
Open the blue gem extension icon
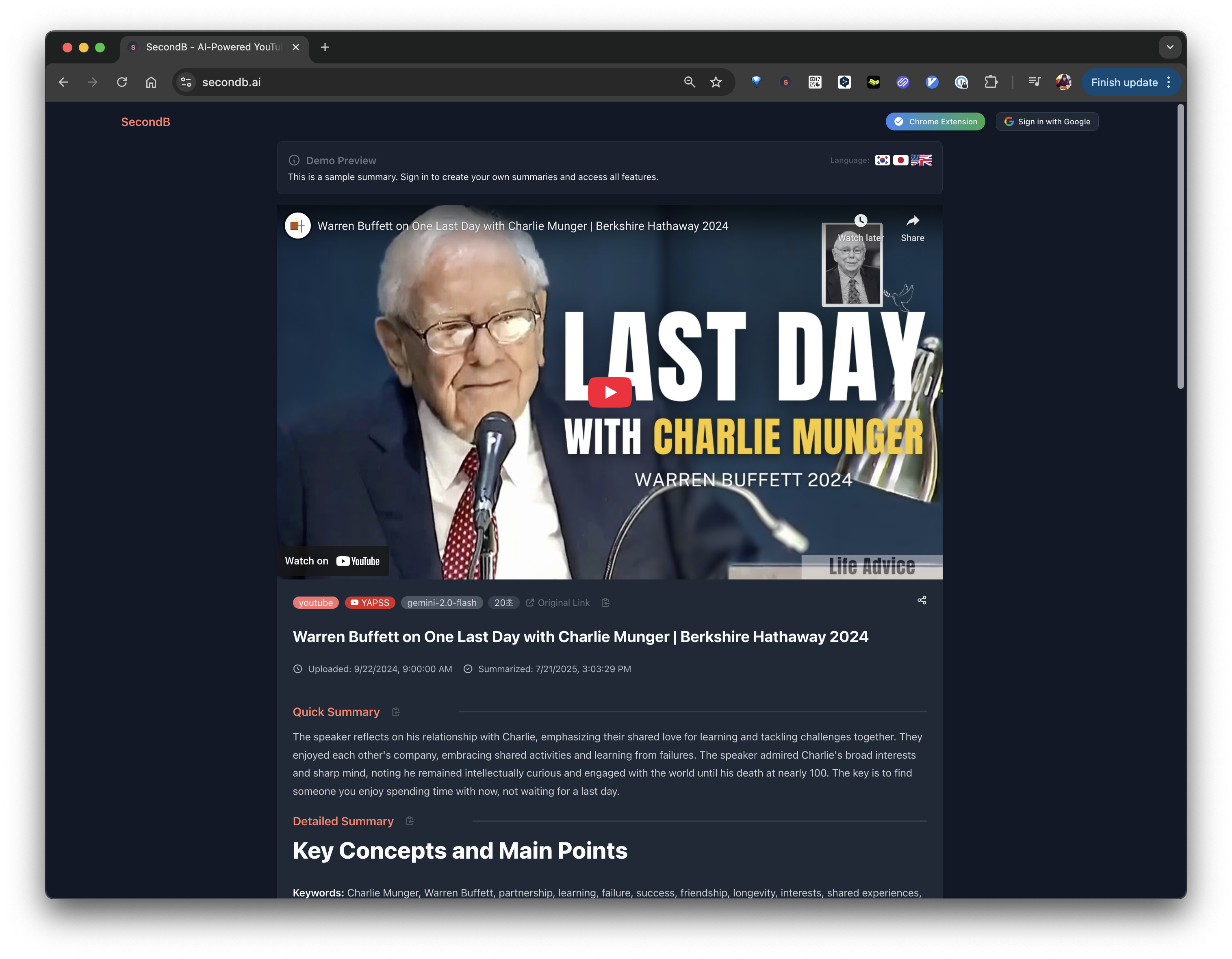[757, 82]
